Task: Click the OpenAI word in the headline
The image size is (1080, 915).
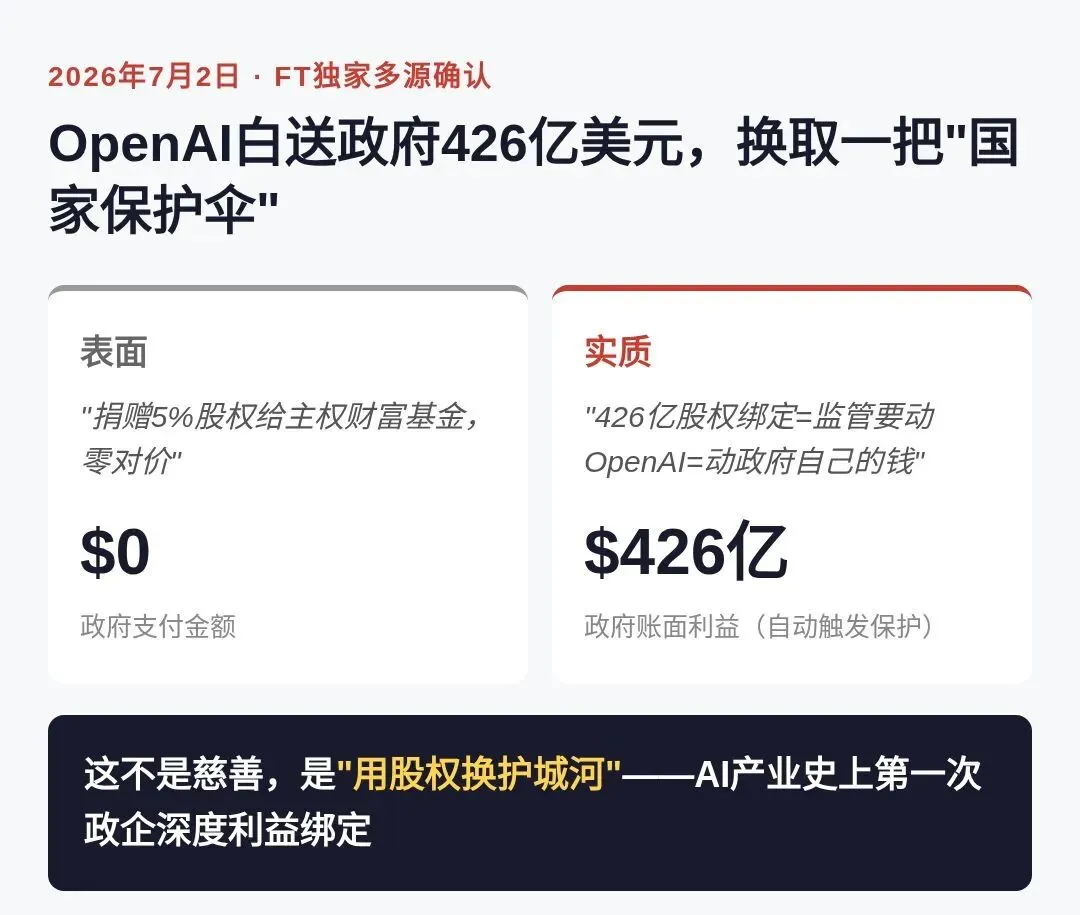Action: 140,147
